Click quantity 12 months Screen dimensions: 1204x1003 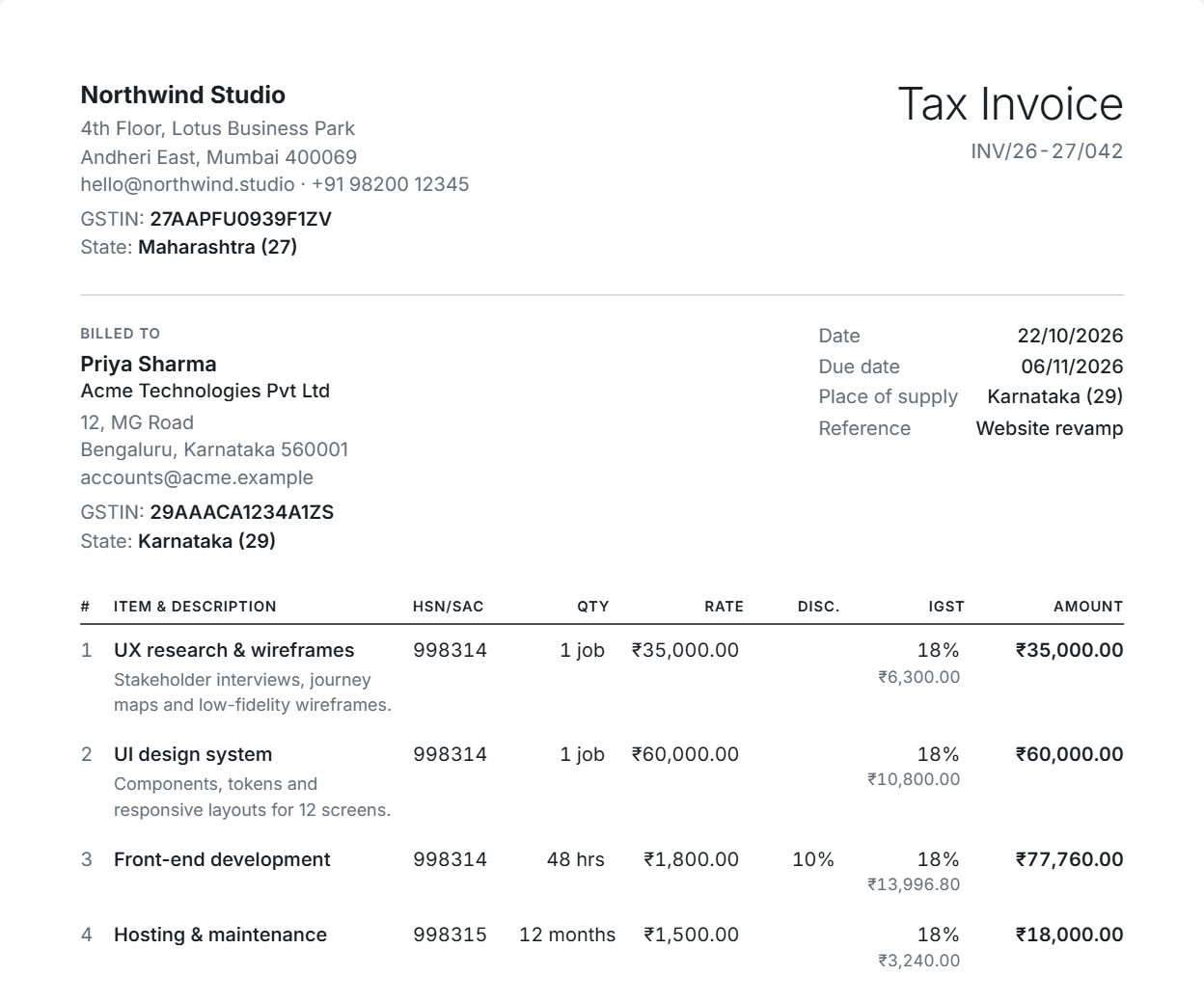pos(567,935)
